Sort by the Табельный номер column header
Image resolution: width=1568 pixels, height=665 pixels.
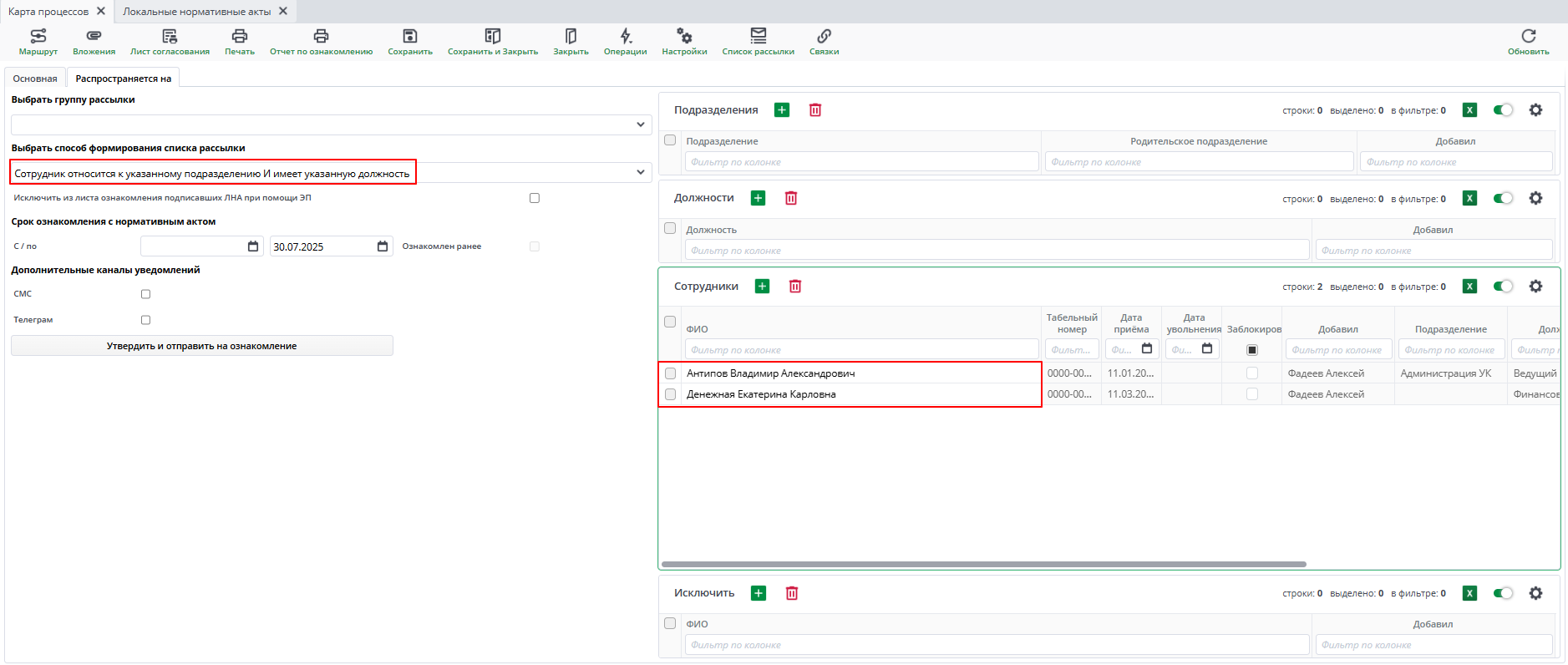1072,323
